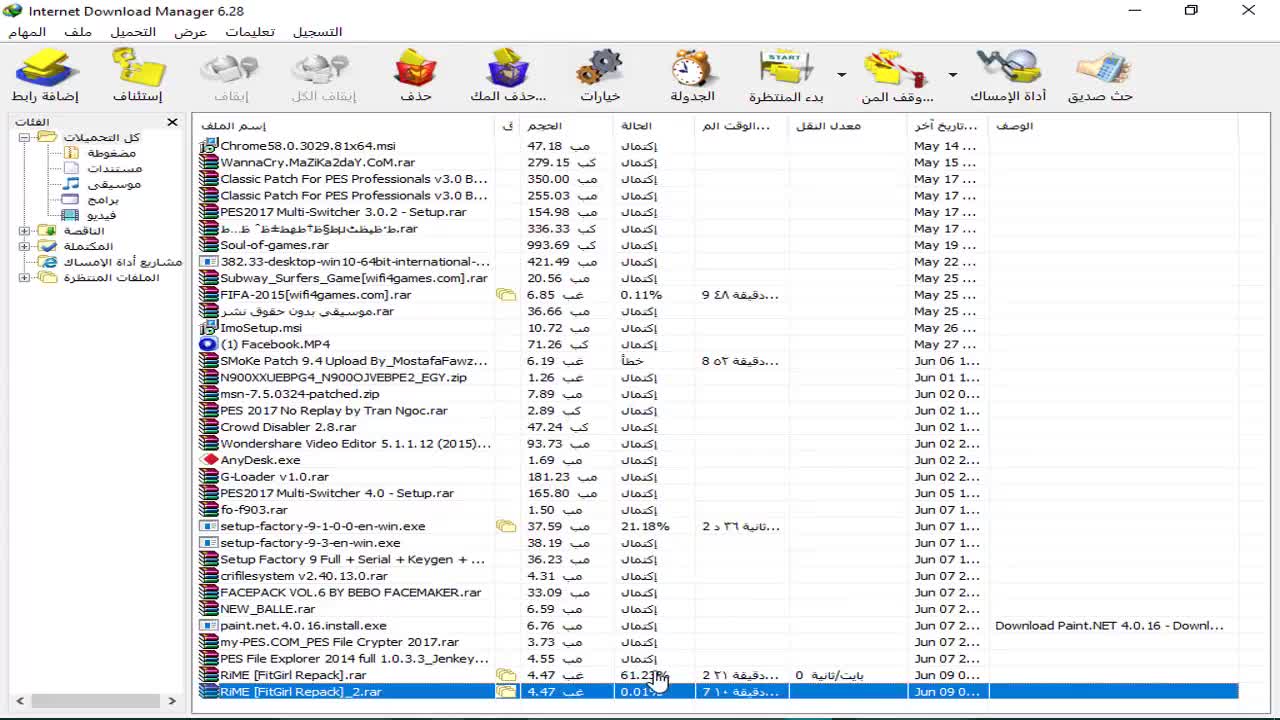1280x720 pixels.
Task: Click the AnyDesk.exe red icon
Action: pyautogui.click(x=208, y=460)
